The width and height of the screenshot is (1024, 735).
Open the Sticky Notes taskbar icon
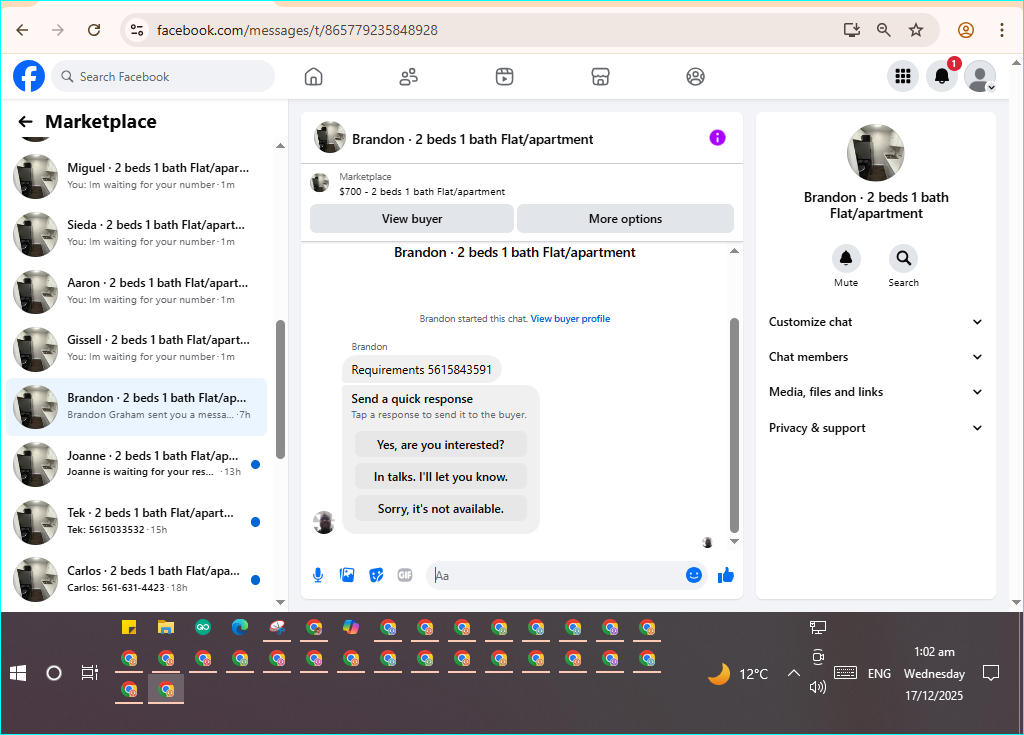click(129, 627)
